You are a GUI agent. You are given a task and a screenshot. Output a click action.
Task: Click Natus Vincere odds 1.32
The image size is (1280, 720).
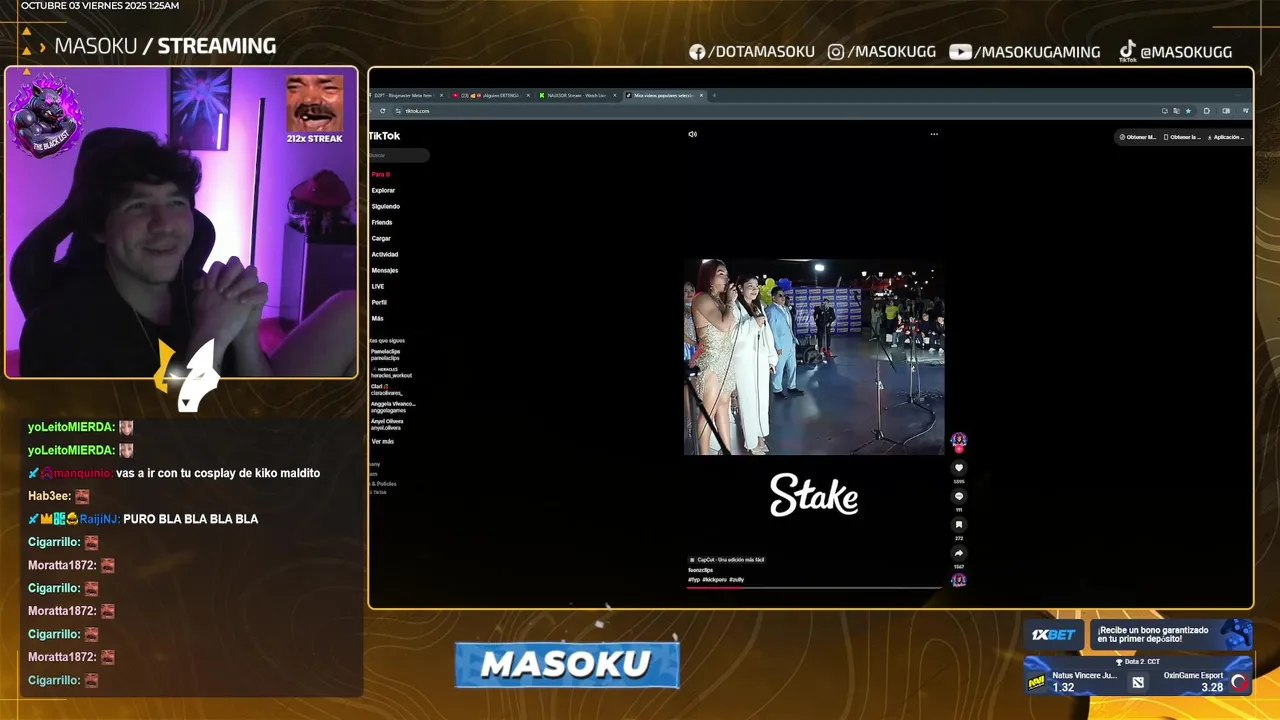click(1063, 687)
